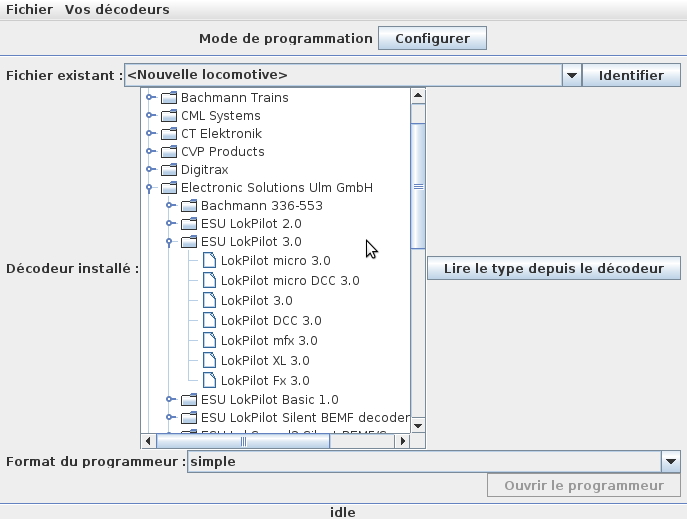
Task: Click the Digitrax folder icon
Action: [x=169, y=169]
